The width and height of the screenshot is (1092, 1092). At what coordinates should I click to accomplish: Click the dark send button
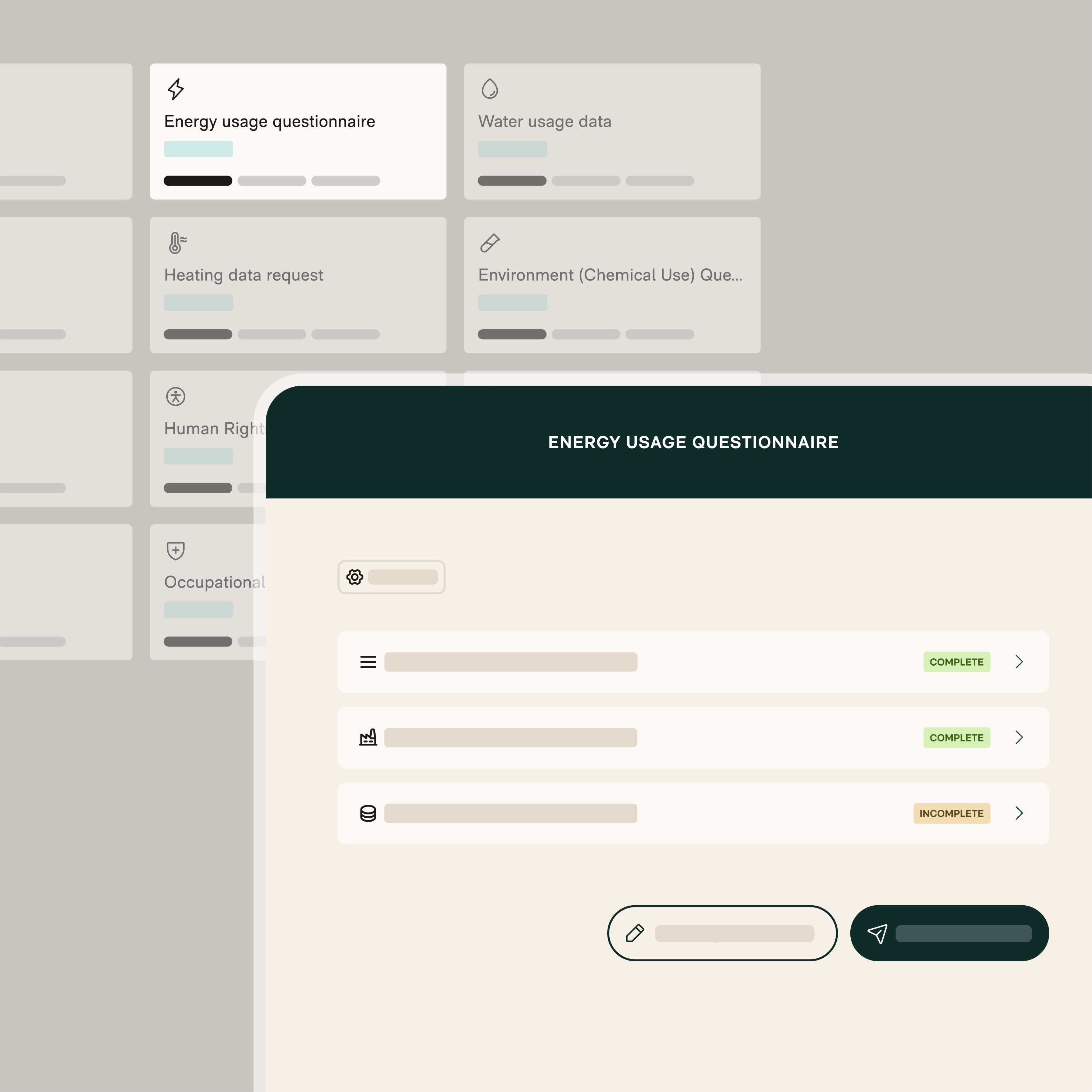[x=949, y=933]
